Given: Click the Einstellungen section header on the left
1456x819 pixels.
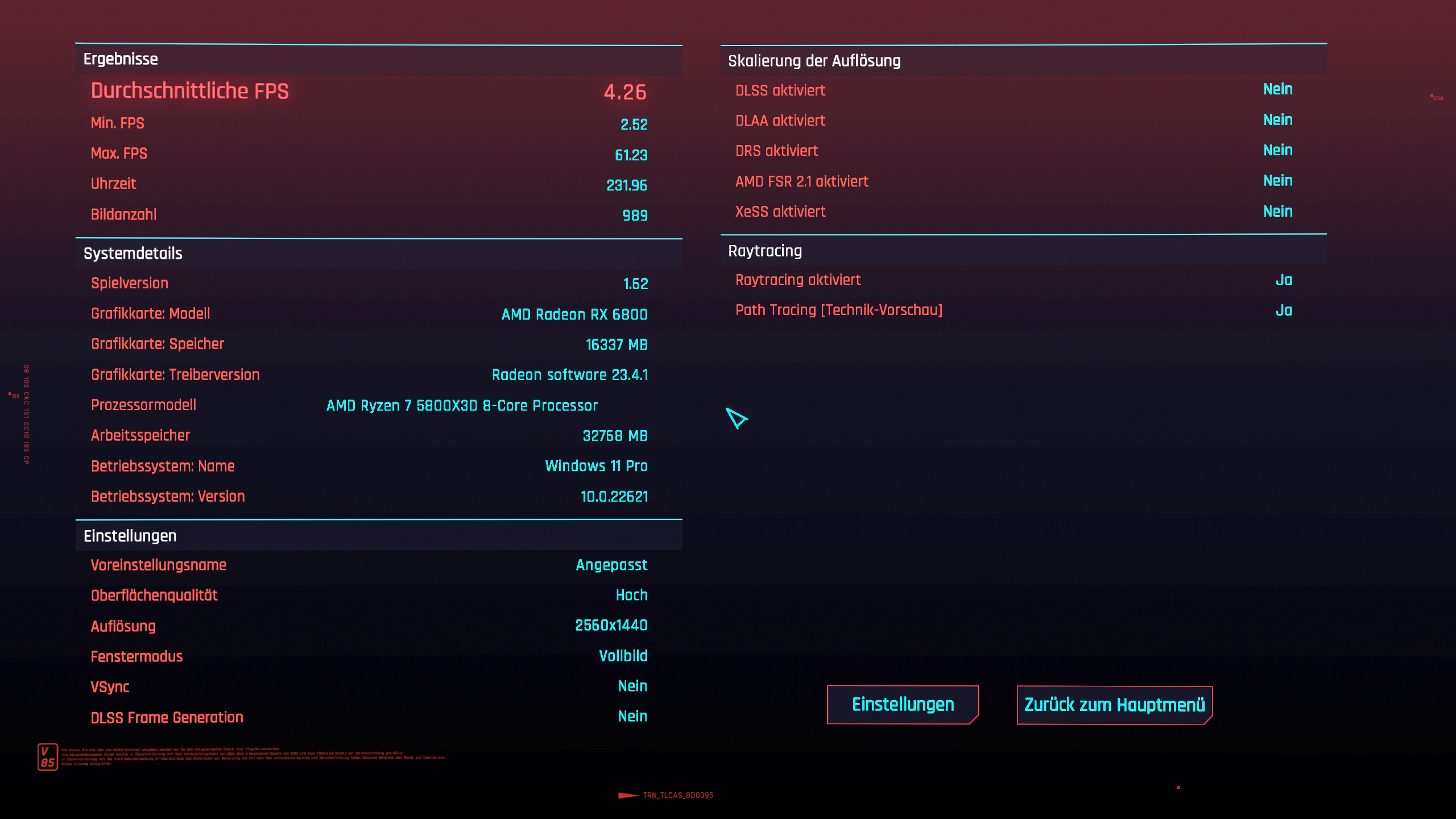Looking at the screenshot, I should tap(130, 536).
